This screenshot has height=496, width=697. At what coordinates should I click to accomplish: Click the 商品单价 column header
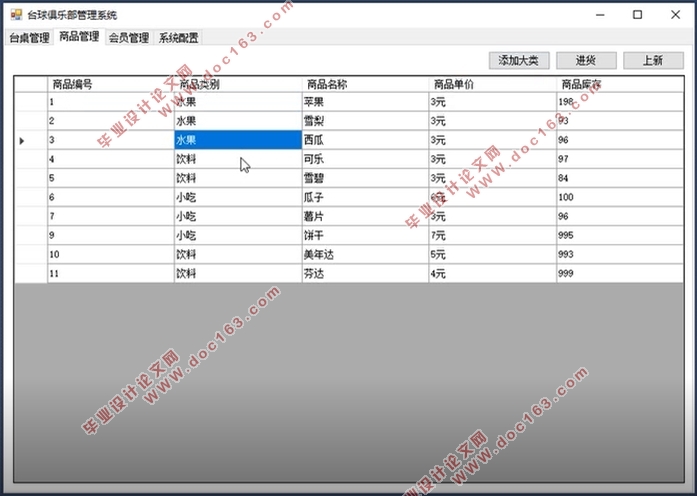(x=493, y=84)
